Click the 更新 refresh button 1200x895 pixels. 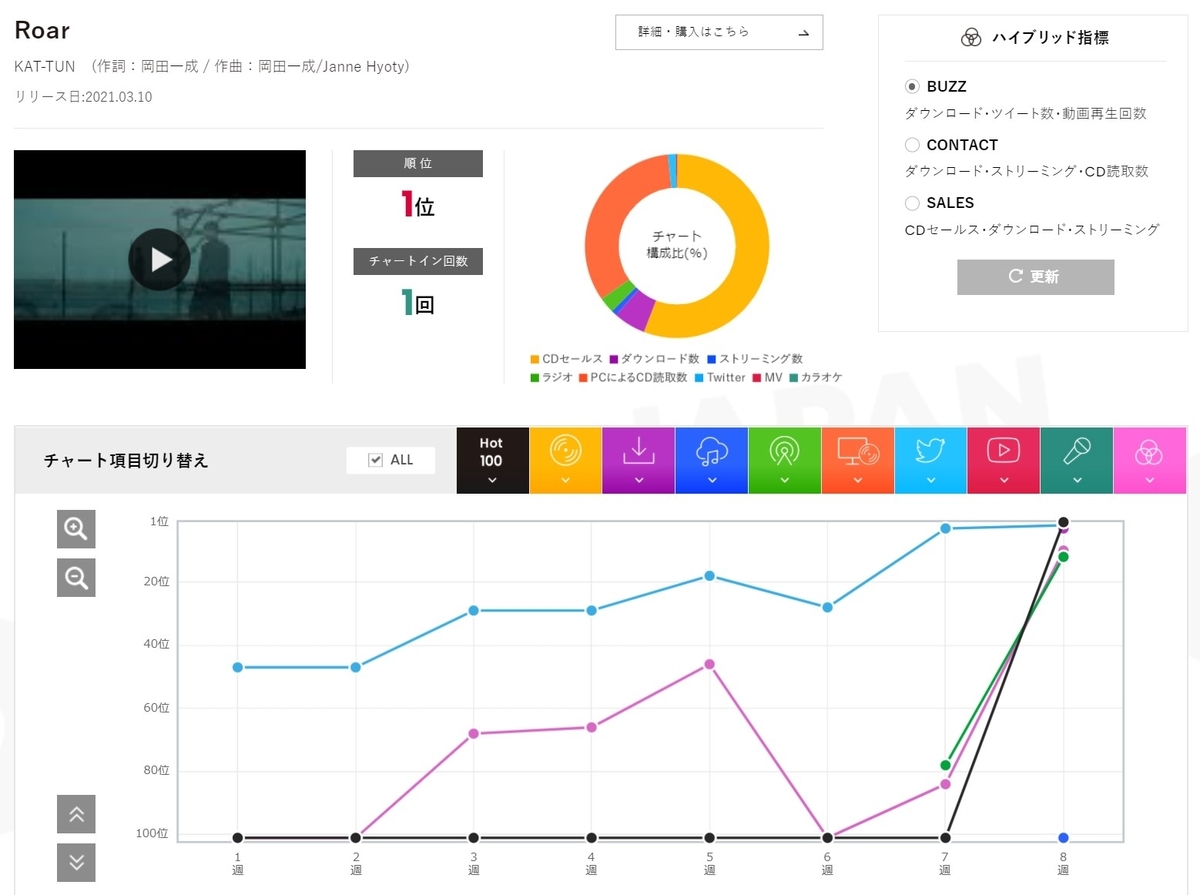1035,277
